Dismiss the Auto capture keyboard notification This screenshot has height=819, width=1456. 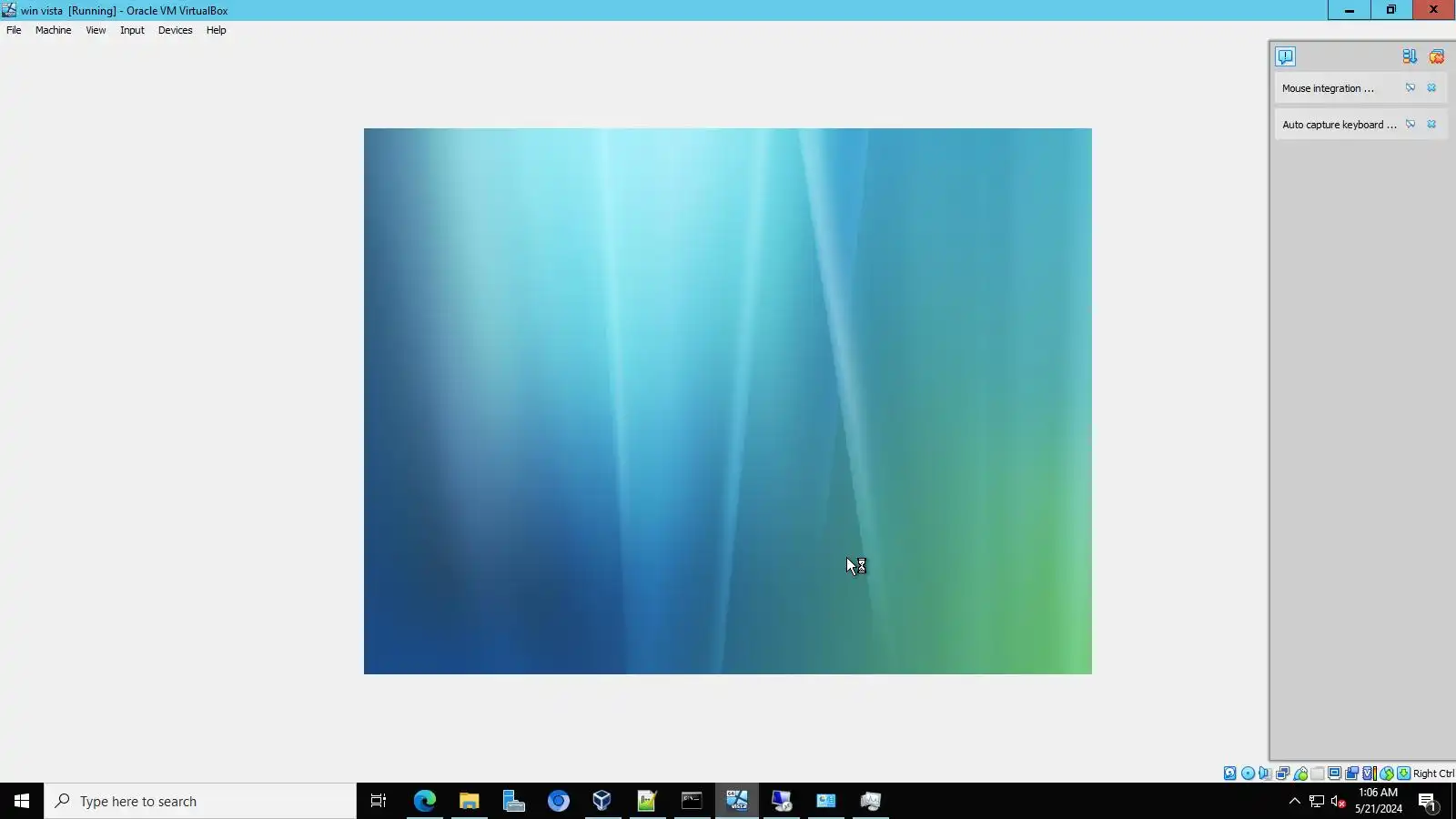click(1431, 125)
